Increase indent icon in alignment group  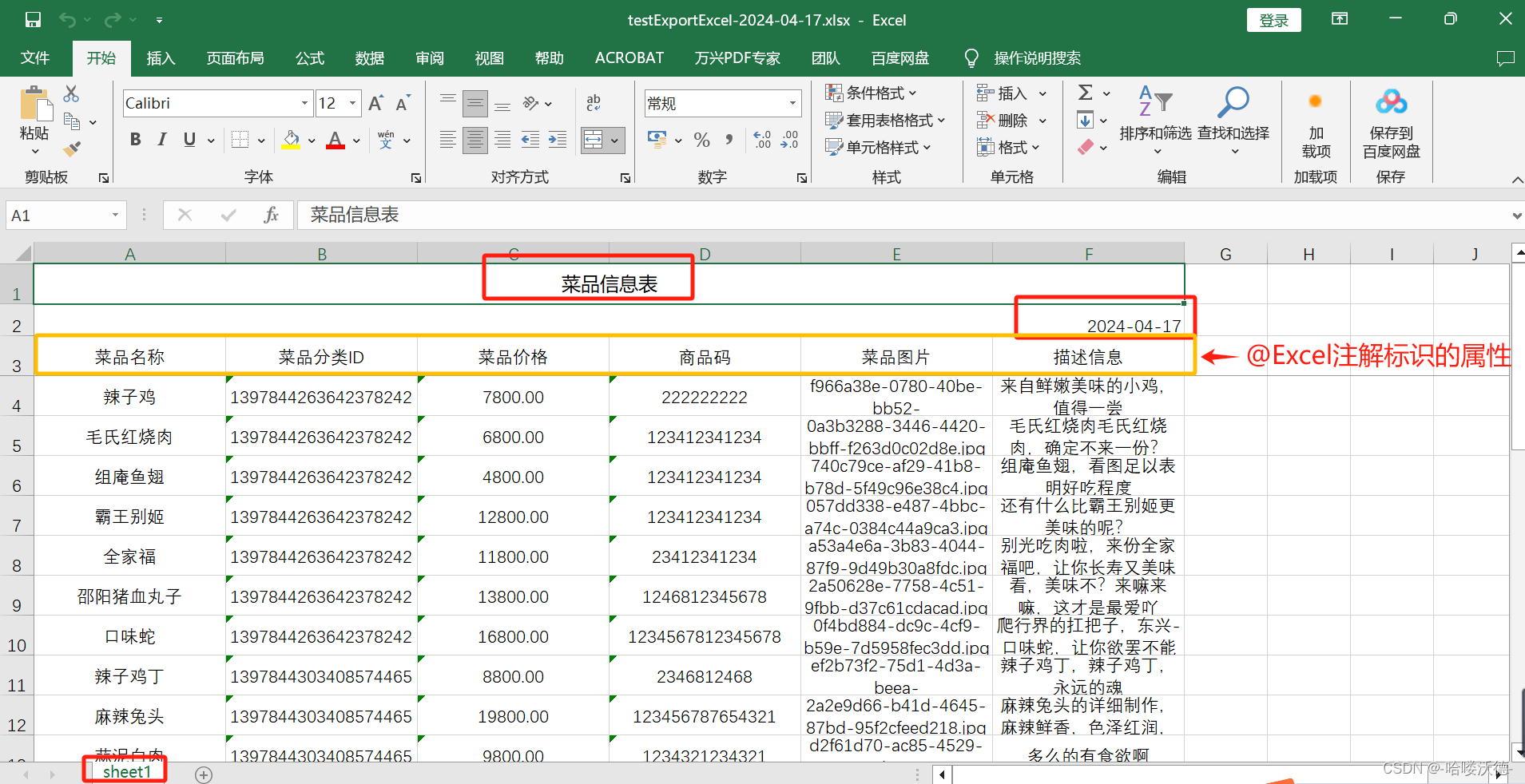558,141
